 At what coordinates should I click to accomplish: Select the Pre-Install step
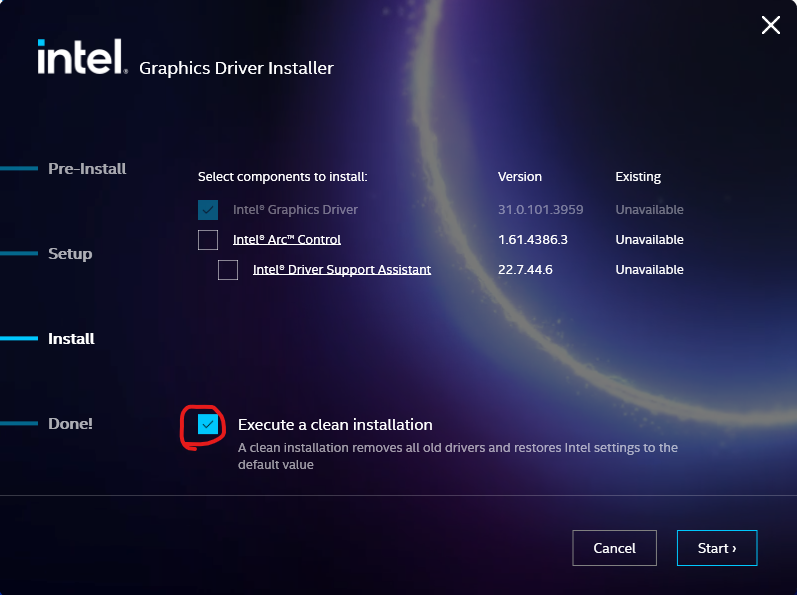pyautogui.click(x=87, y=169)
